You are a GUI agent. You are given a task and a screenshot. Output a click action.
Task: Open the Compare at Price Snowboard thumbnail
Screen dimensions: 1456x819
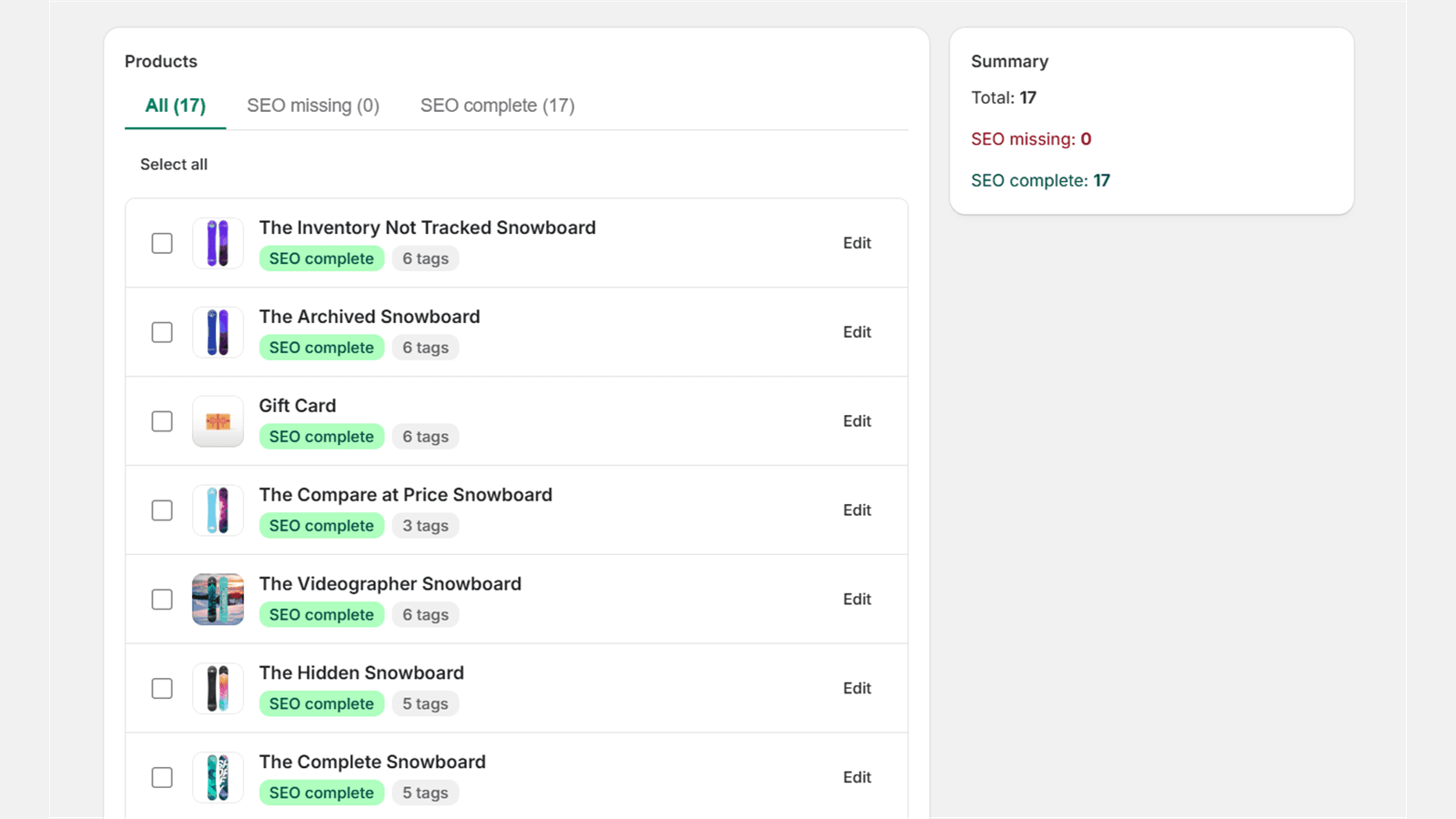point(217,511)
